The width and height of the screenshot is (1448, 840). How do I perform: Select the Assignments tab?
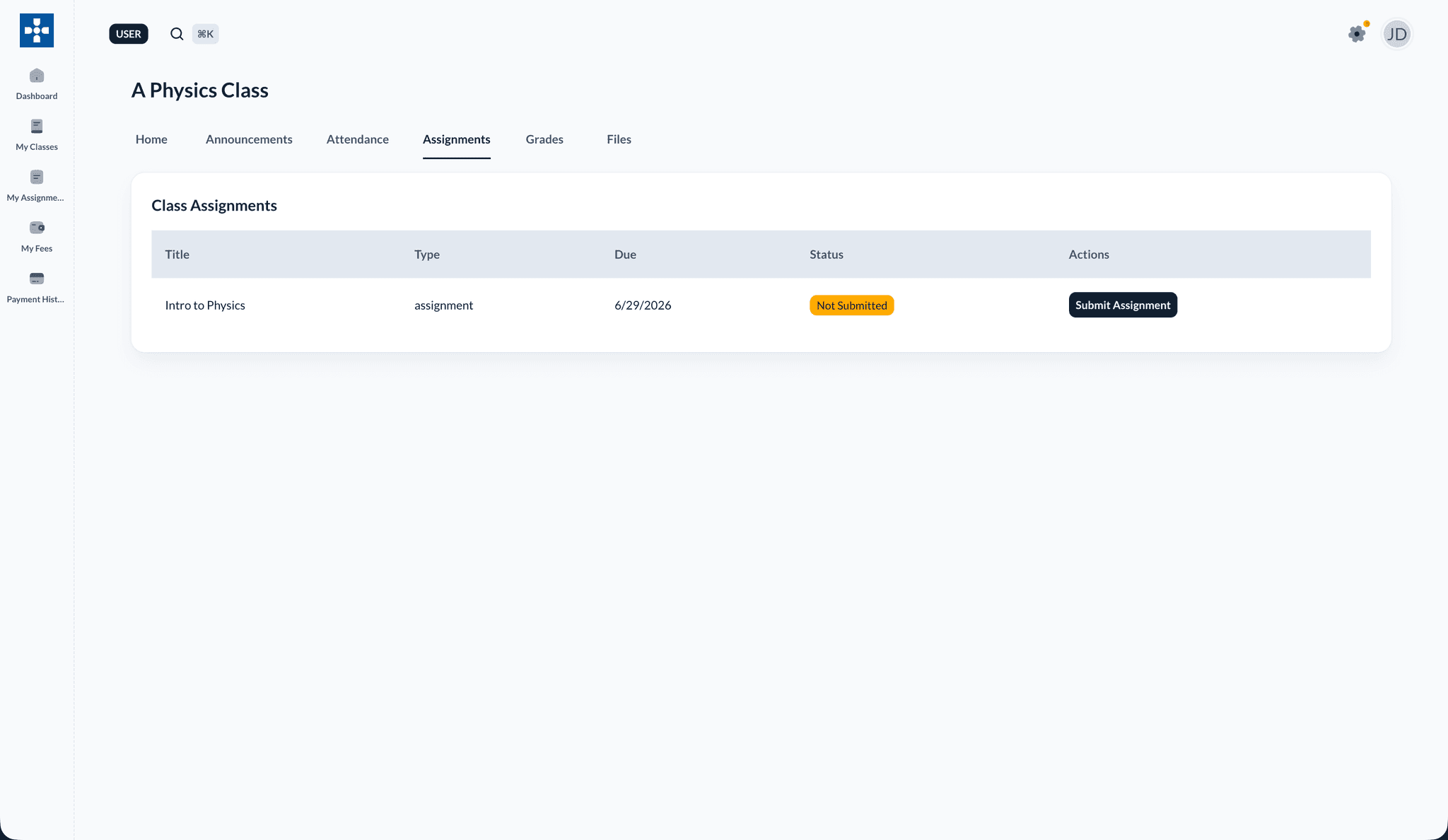coord(457,139)
